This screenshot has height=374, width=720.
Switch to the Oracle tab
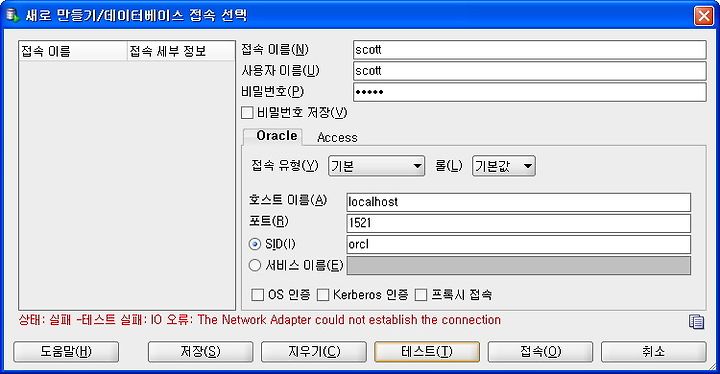pos(273,136)
